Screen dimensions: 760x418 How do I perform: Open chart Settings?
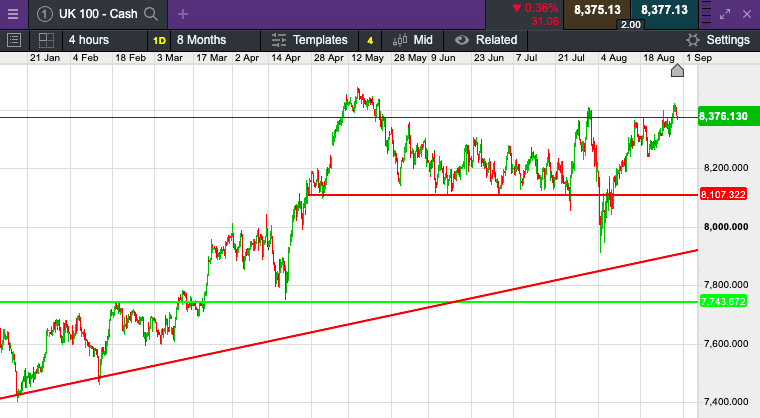pos(718,40)
